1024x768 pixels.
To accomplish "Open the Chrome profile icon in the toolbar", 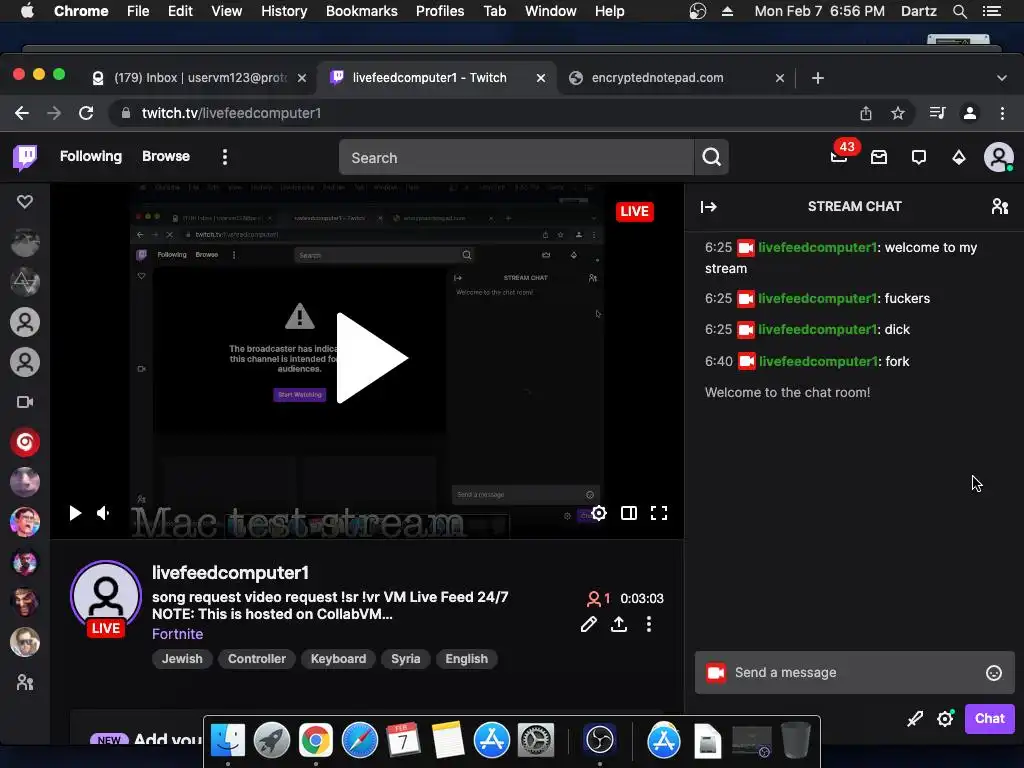I will pyautogui.click(x=970, y=113).
